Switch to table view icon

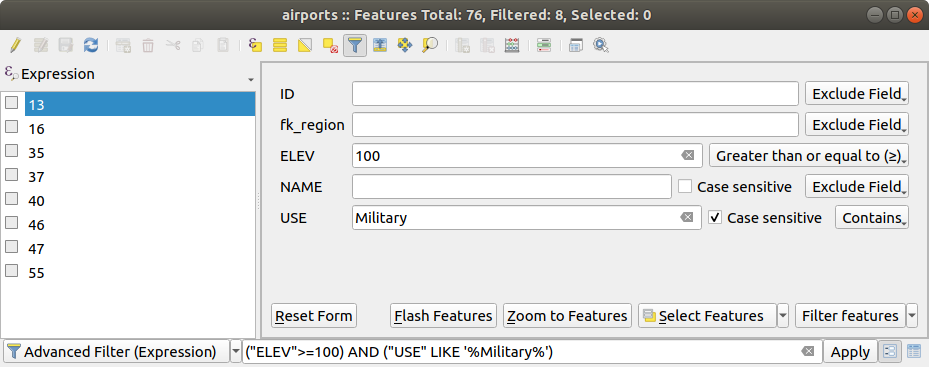914,352
